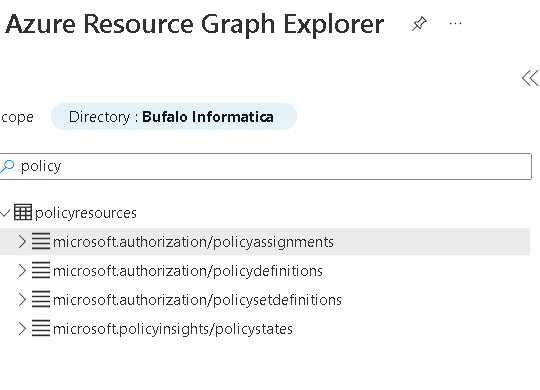Click list icon beside policydefinitions

[x=41, y=270]
